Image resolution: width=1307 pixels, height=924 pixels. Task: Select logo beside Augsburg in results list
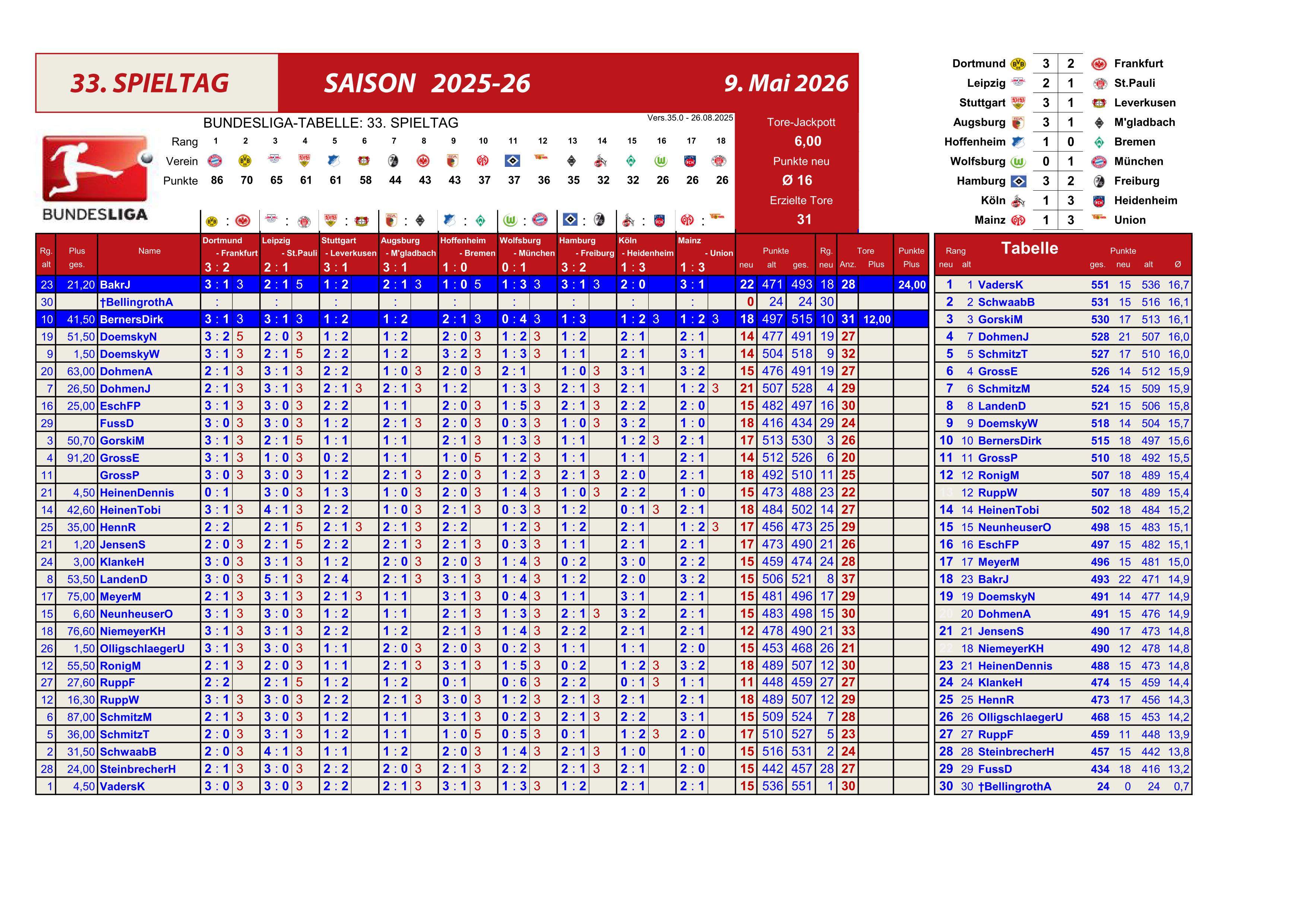(x=1018, y=122)
